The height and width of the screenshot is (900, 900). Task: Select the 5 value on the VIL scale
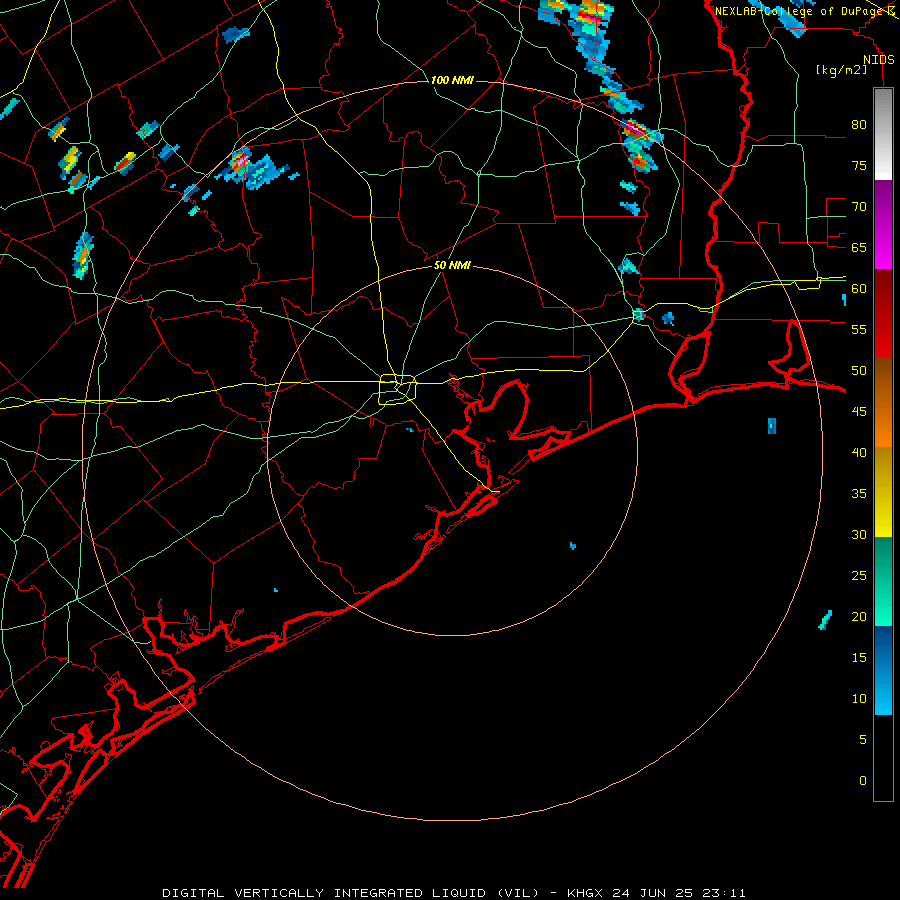click(863, 740)
